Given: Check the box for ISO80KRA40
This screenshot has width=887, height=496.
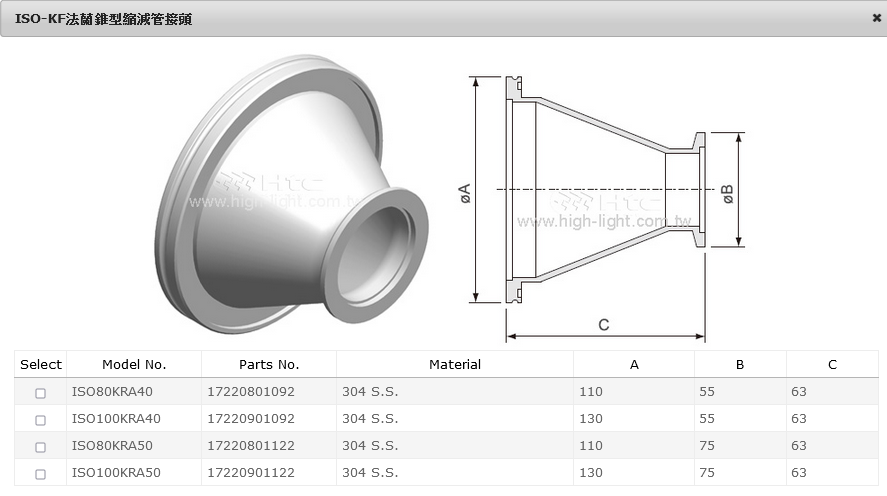Looking at the screenshot, I should point(40,393).
